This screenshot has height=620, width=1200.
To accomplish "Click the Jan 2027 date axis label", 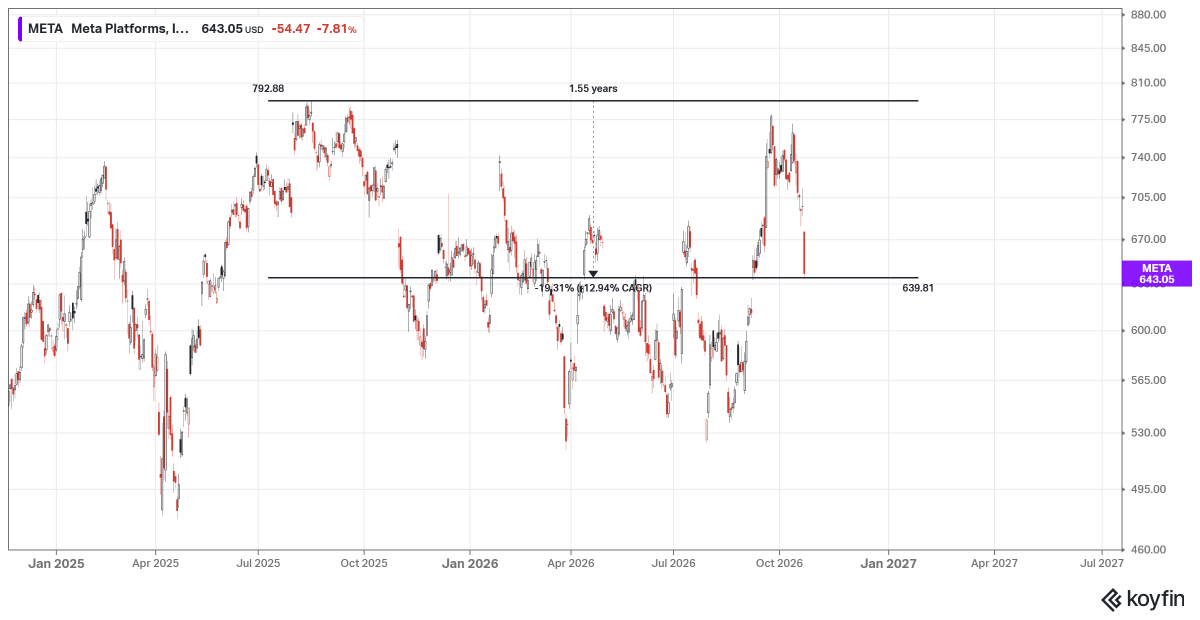I will pyautogui.click(x=887, y=563).
